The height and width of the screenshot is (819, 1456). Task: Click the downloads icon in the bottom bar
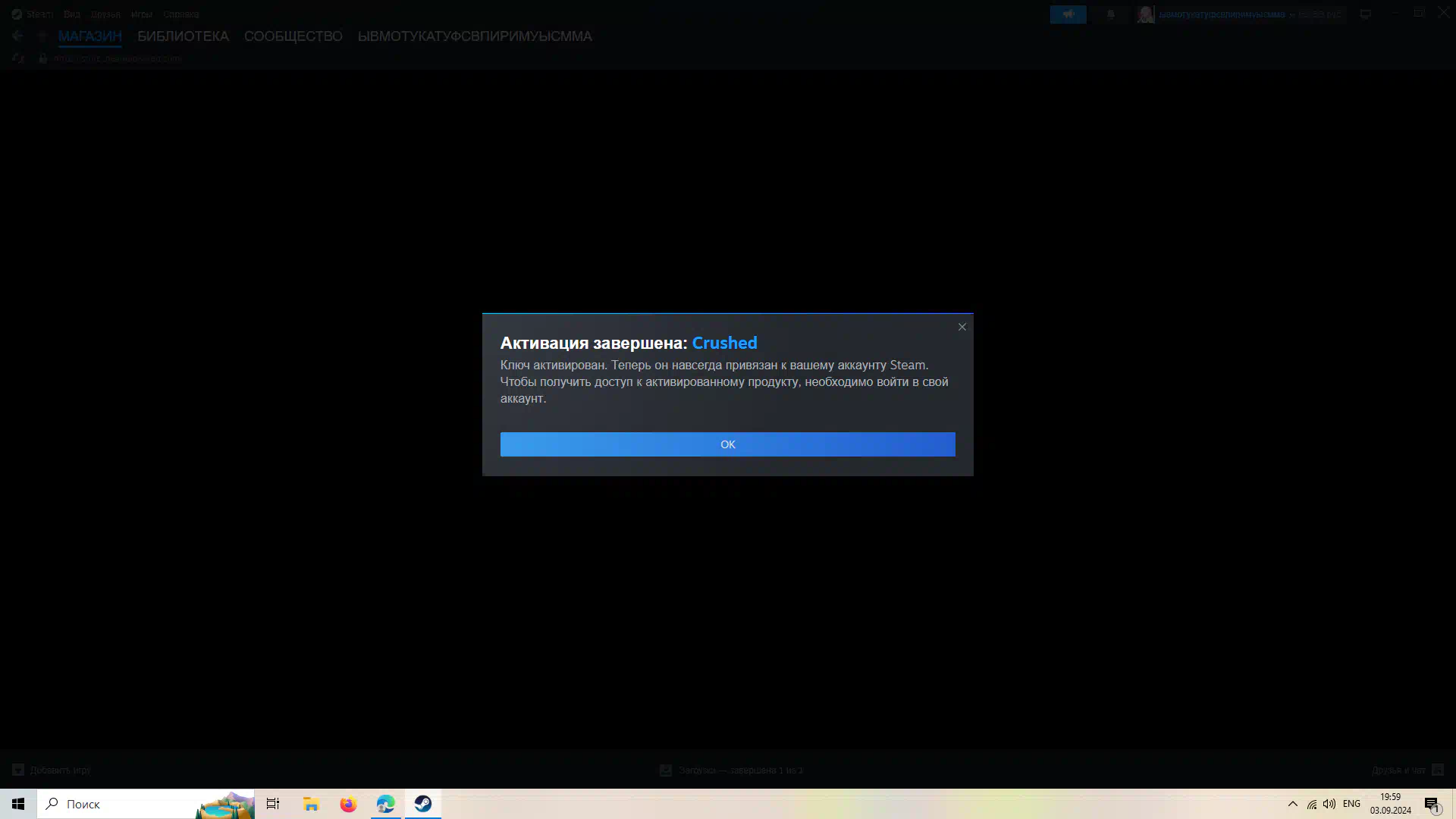(666, 770)
